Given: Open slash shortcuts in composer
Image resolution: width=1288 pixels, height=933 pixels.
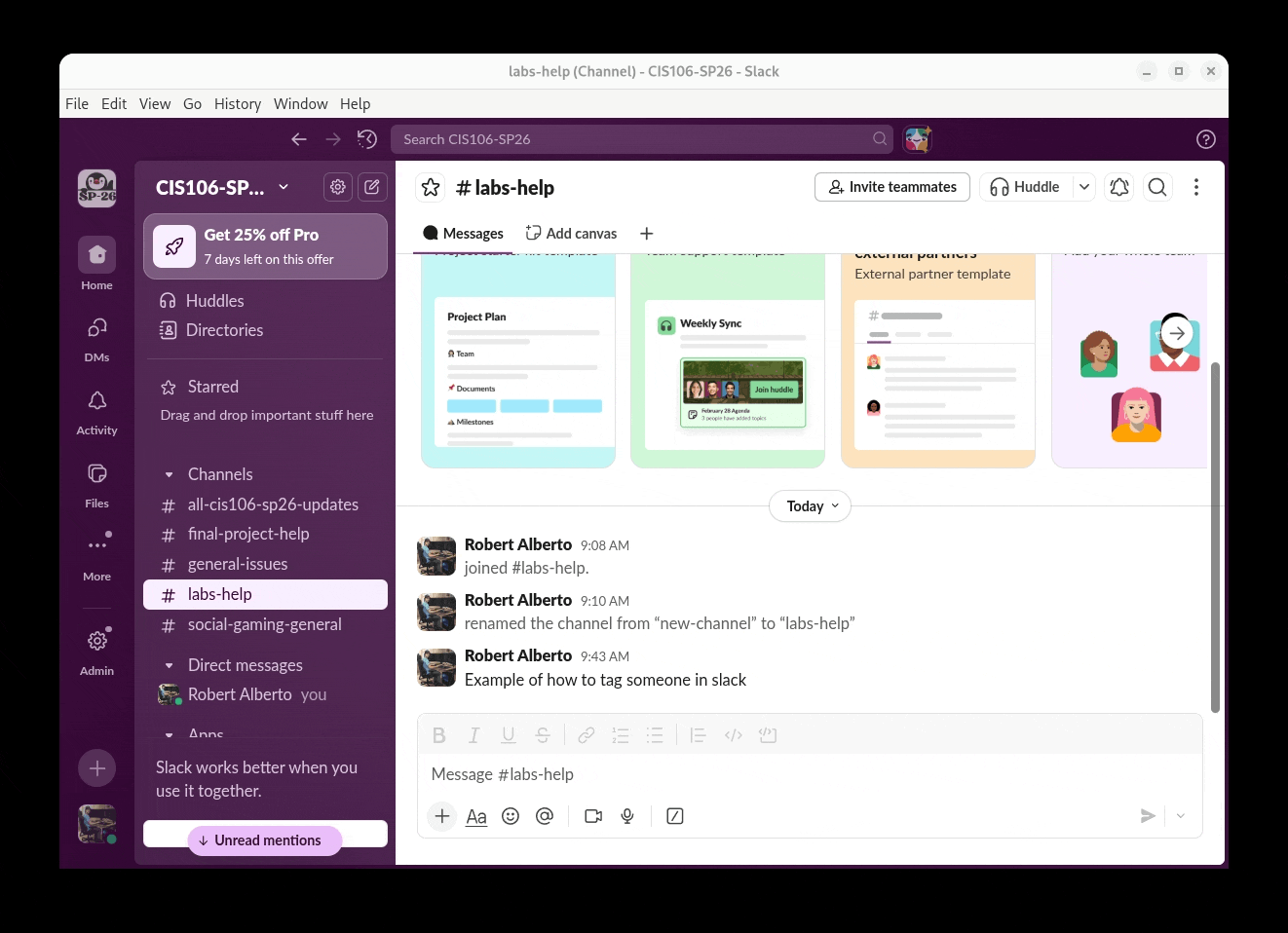Looking at the screenshot, I should tap(675, 816).
